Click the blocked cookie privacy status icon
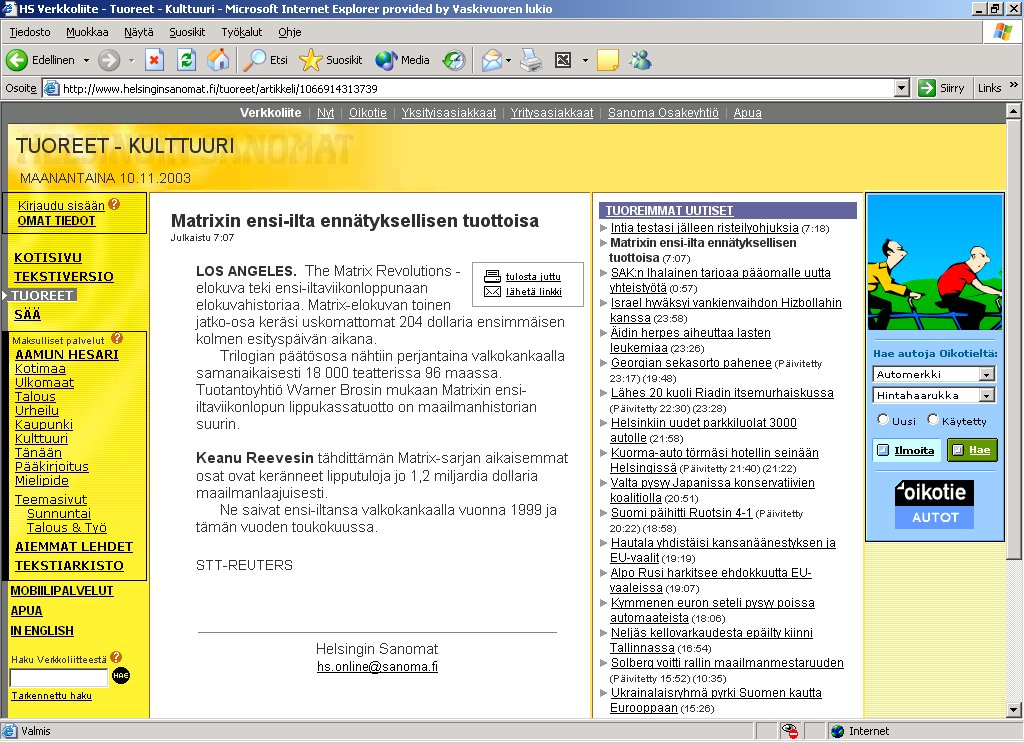Viewport: 1024px width, 744px height. click(x=790, y=731)
